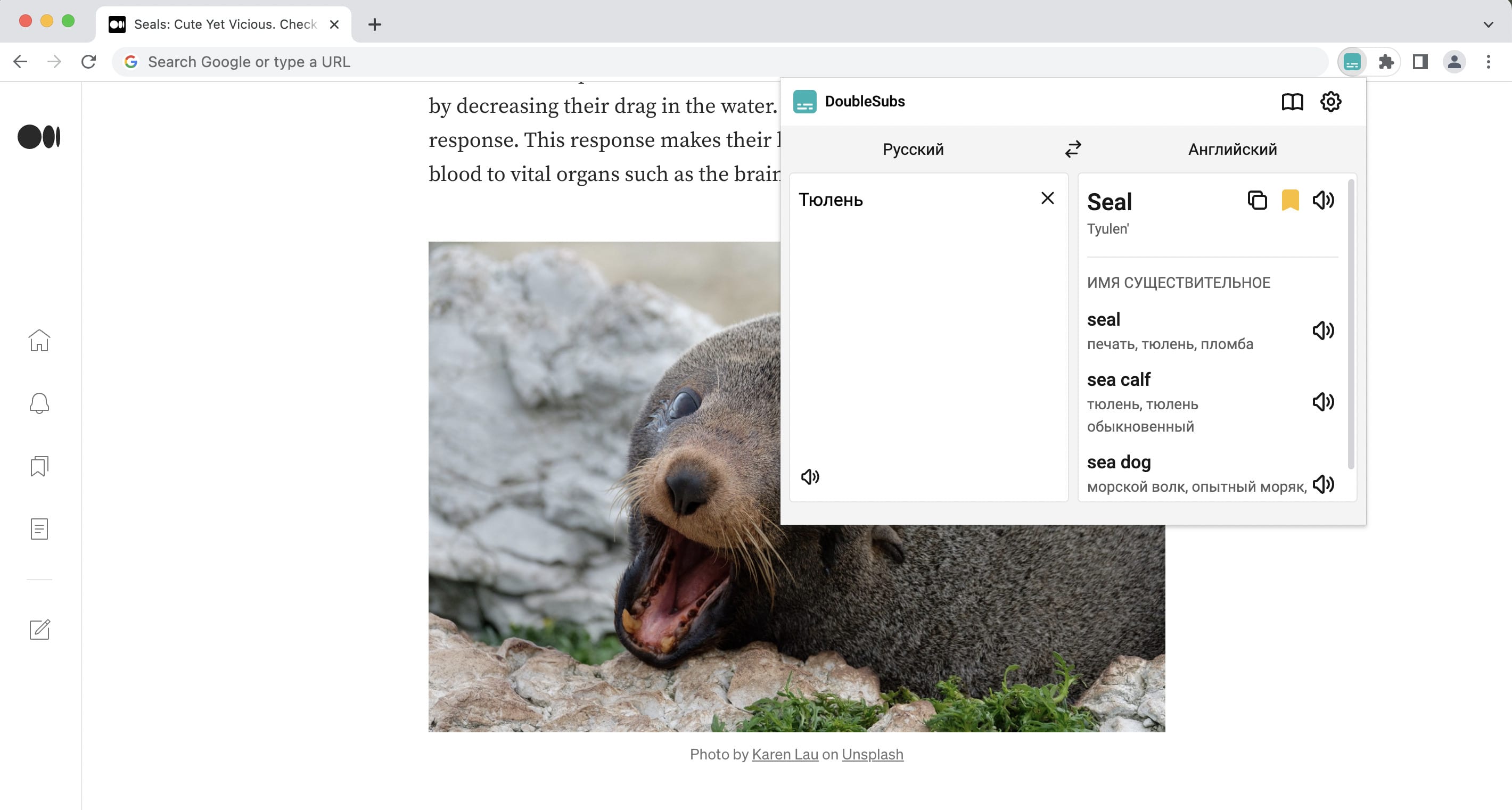Listen to Тюлень source pronunciation
The height and width of the screenshot is (810, 1512).
(810, 477)
